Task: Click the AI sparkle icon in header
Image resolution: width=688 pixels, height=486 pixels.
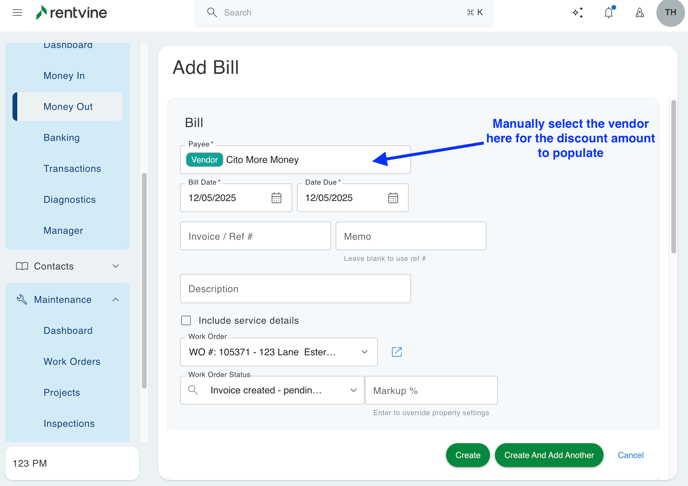Action: [x=578, y=13]
